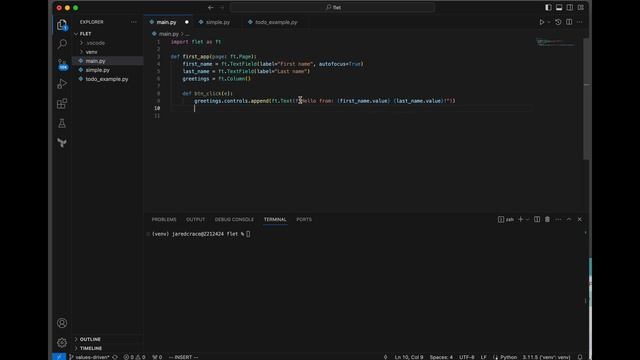This screenshot has width=640, height=360.
Task: Select the zsh terminal shell label
Action: click(506, 220)
